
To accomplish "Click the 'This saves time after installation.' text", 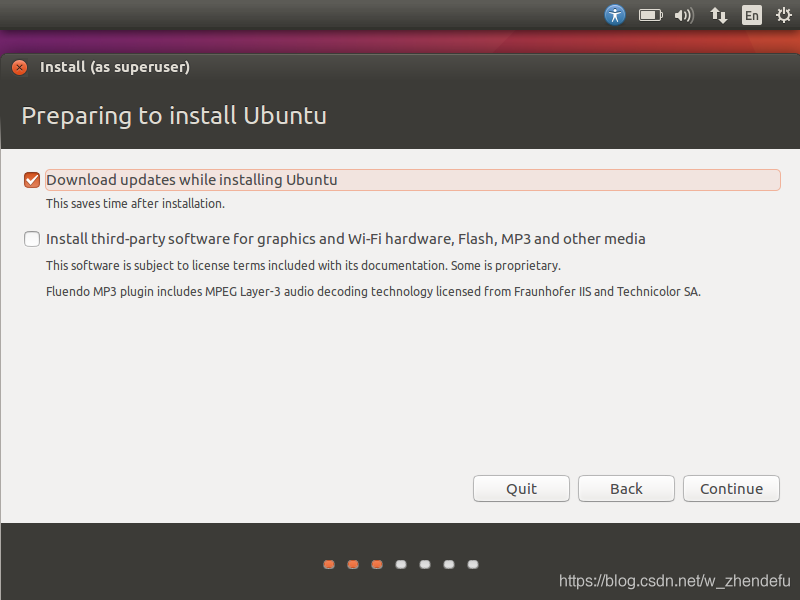I will [x=135, y=204].
